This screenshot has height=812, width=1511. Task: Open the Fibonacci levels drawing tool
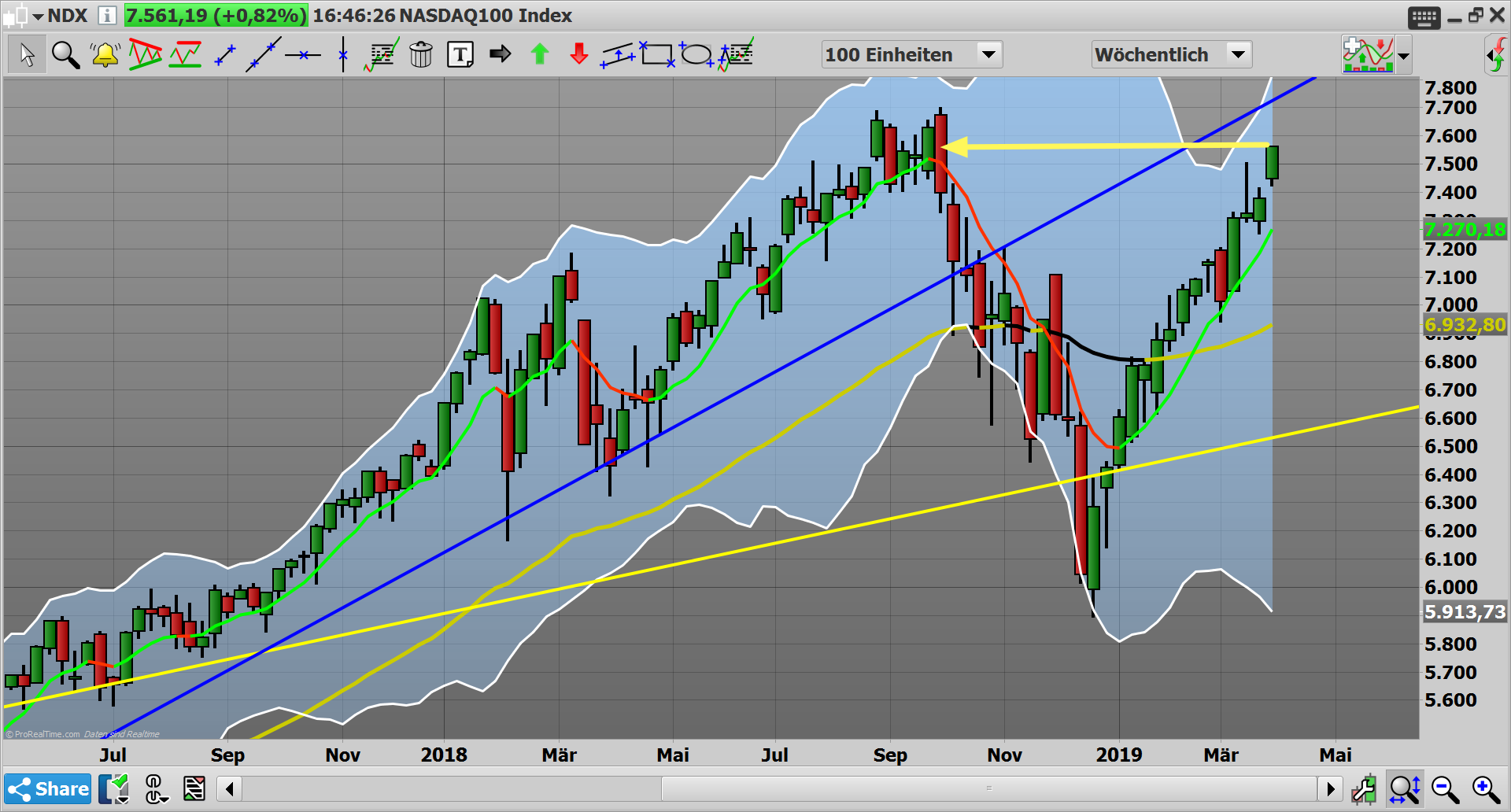coord(382,55)
